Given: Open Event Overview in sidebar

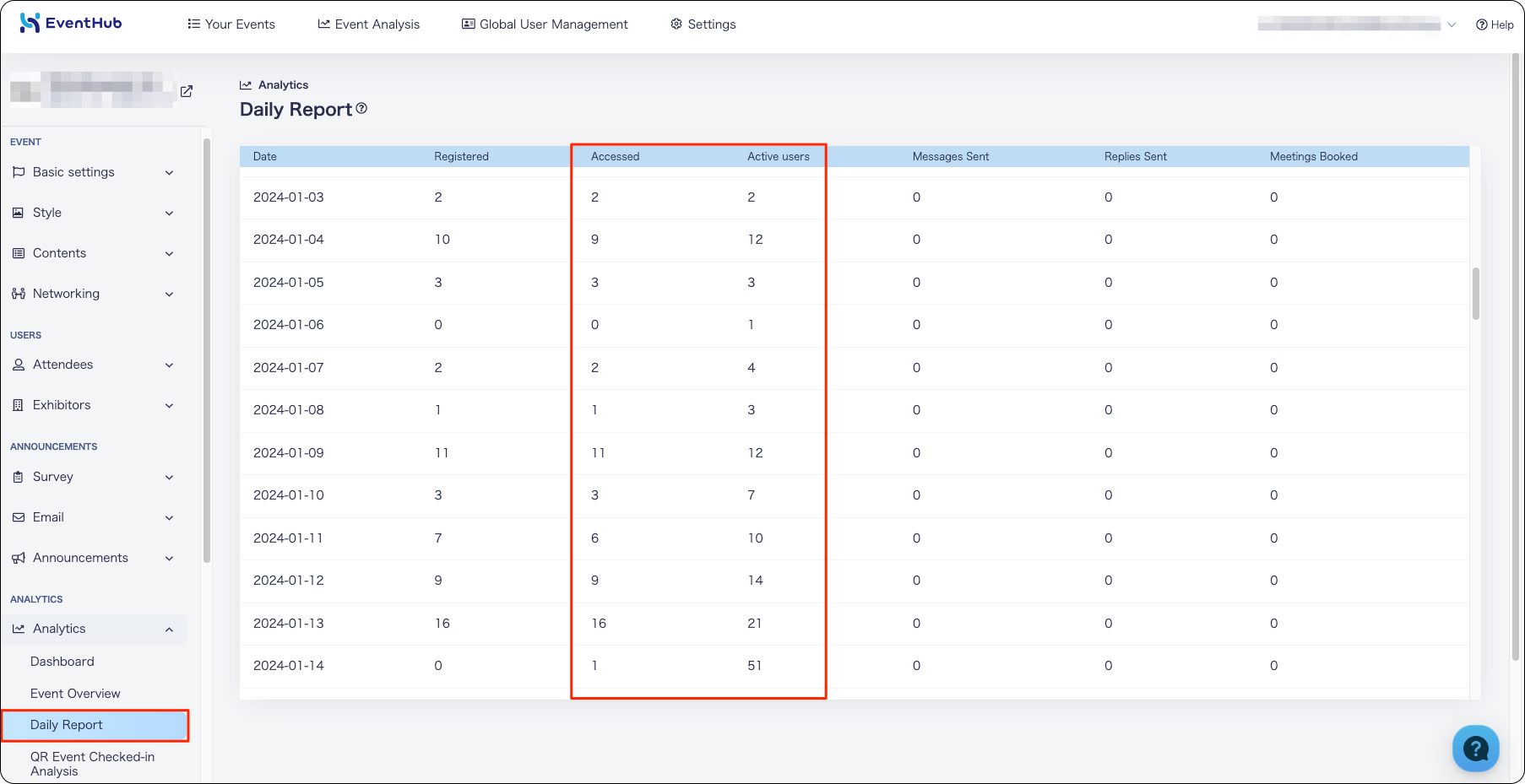Looking at the screenshot, I should [x=75, y=694].
